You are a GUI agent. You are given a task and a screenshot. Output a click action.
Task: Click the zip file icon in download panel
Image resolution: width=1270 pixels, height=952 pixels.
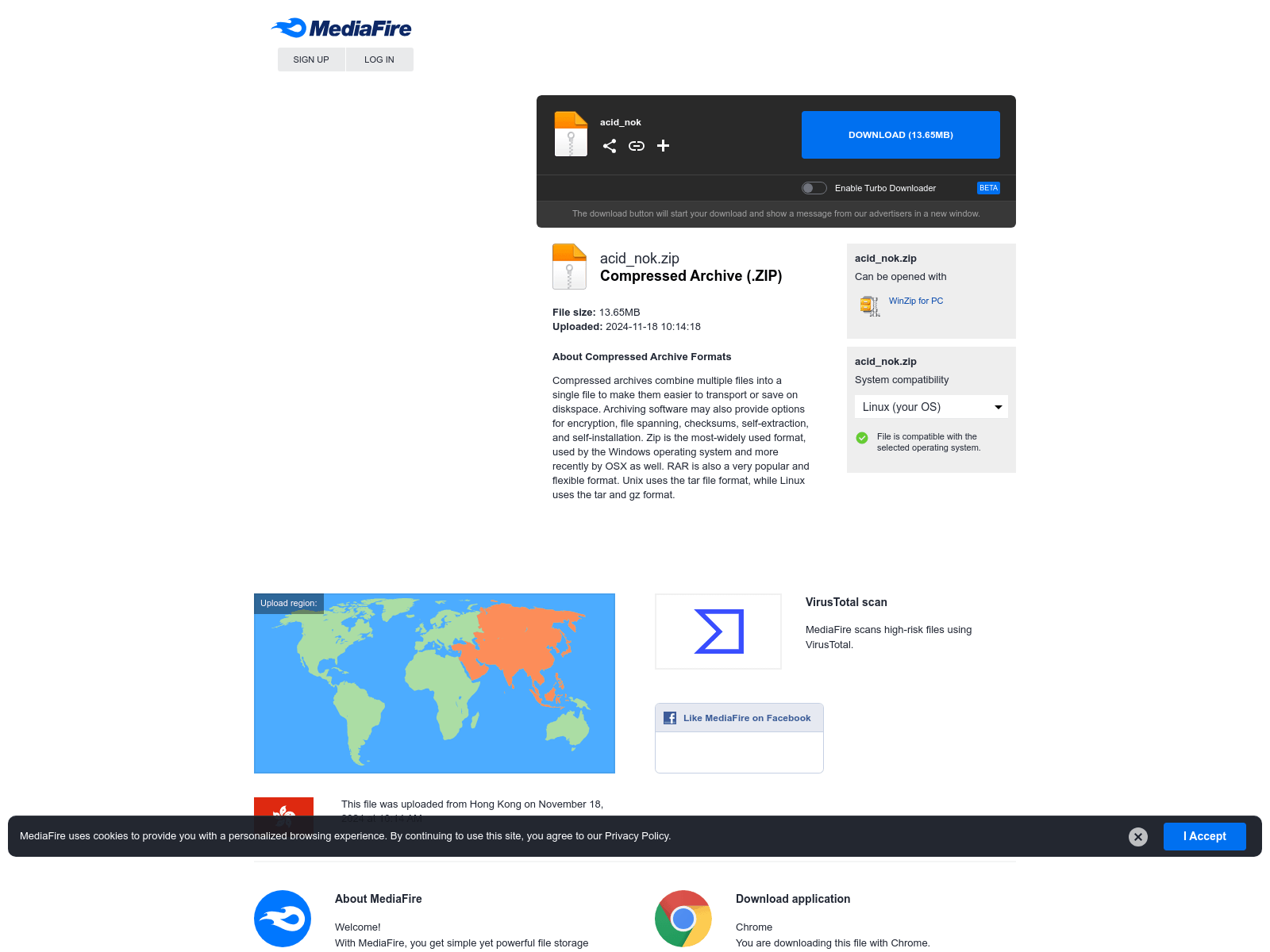[571, 134]
